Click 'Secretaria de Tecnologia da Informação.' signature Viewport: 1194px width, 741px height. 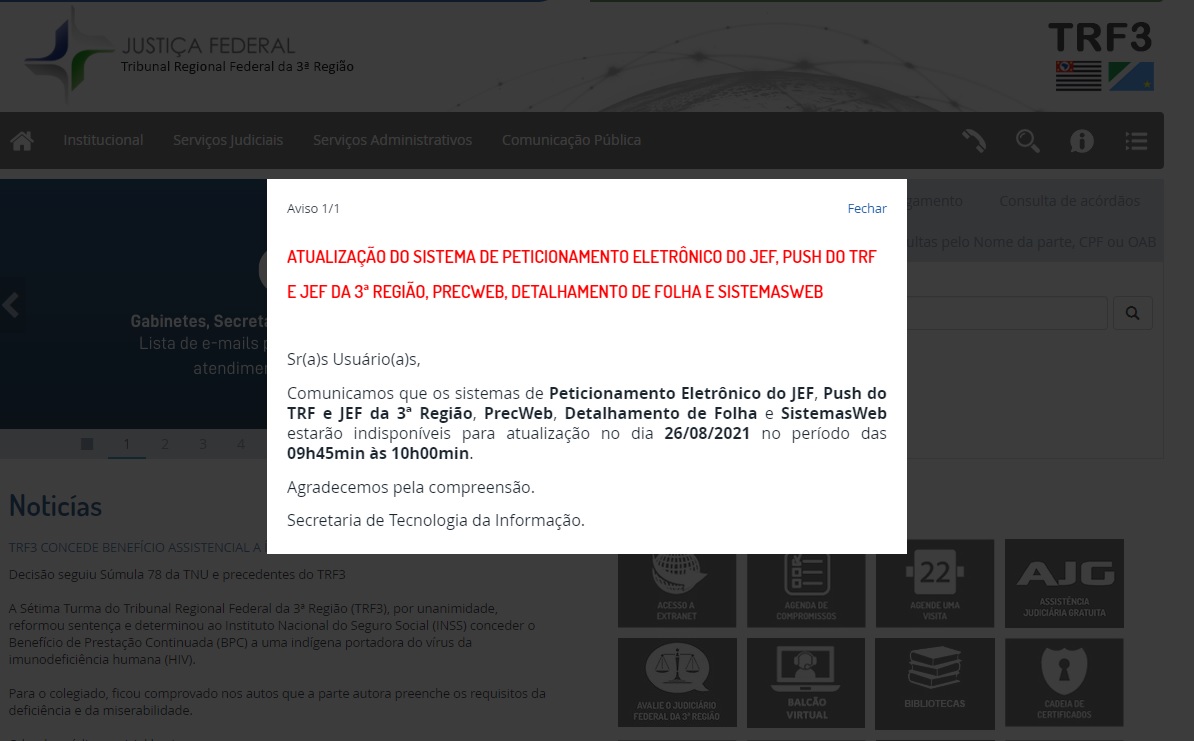pos(436,521)
